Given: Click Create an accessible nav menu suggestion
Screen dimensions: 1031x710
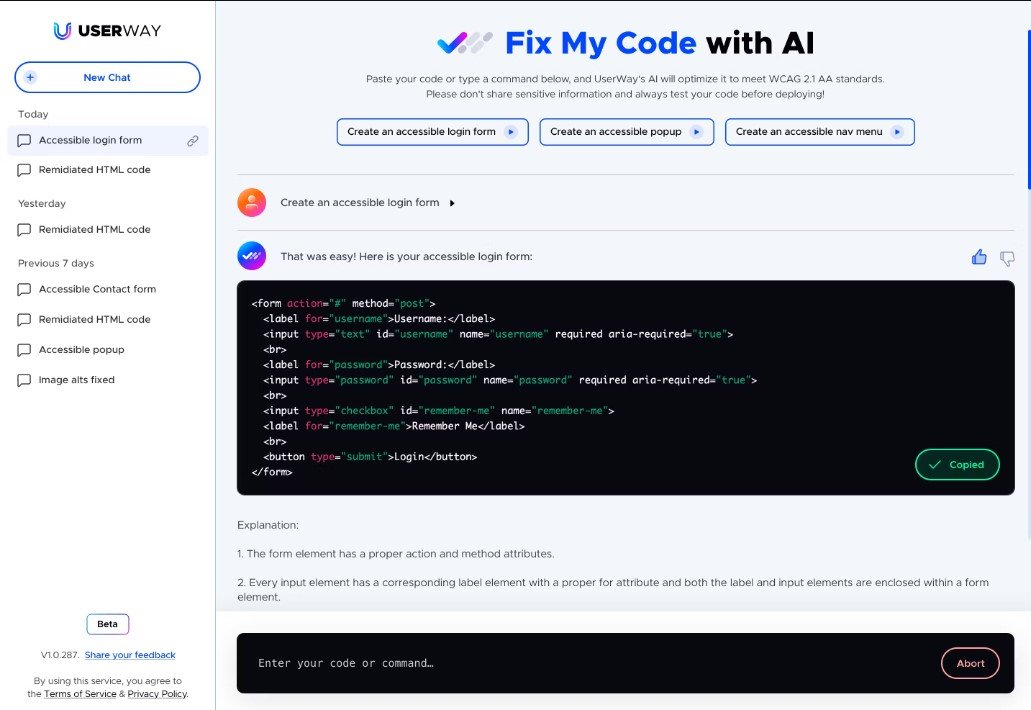Looking at the screenshot, I should coord(820,132).
